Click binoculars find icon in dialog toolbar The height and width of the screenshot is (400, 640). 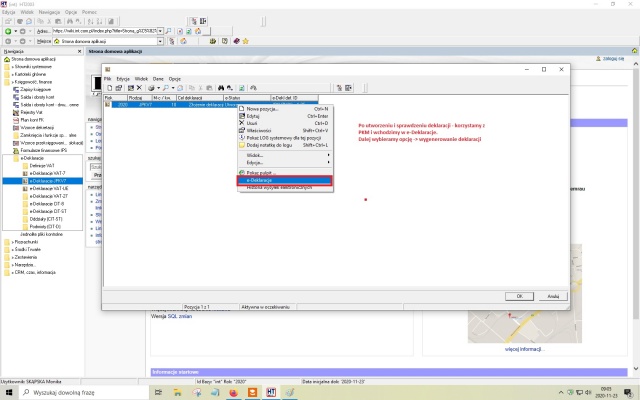coord(221,88)
